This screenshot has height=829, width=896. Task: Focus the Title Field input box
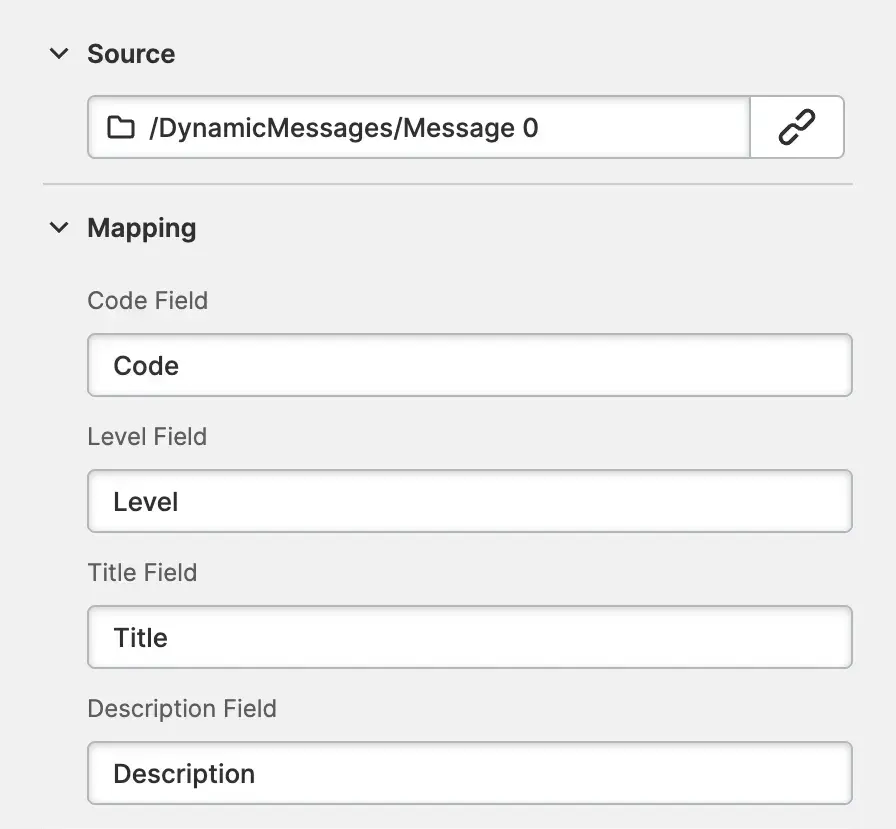469,638
